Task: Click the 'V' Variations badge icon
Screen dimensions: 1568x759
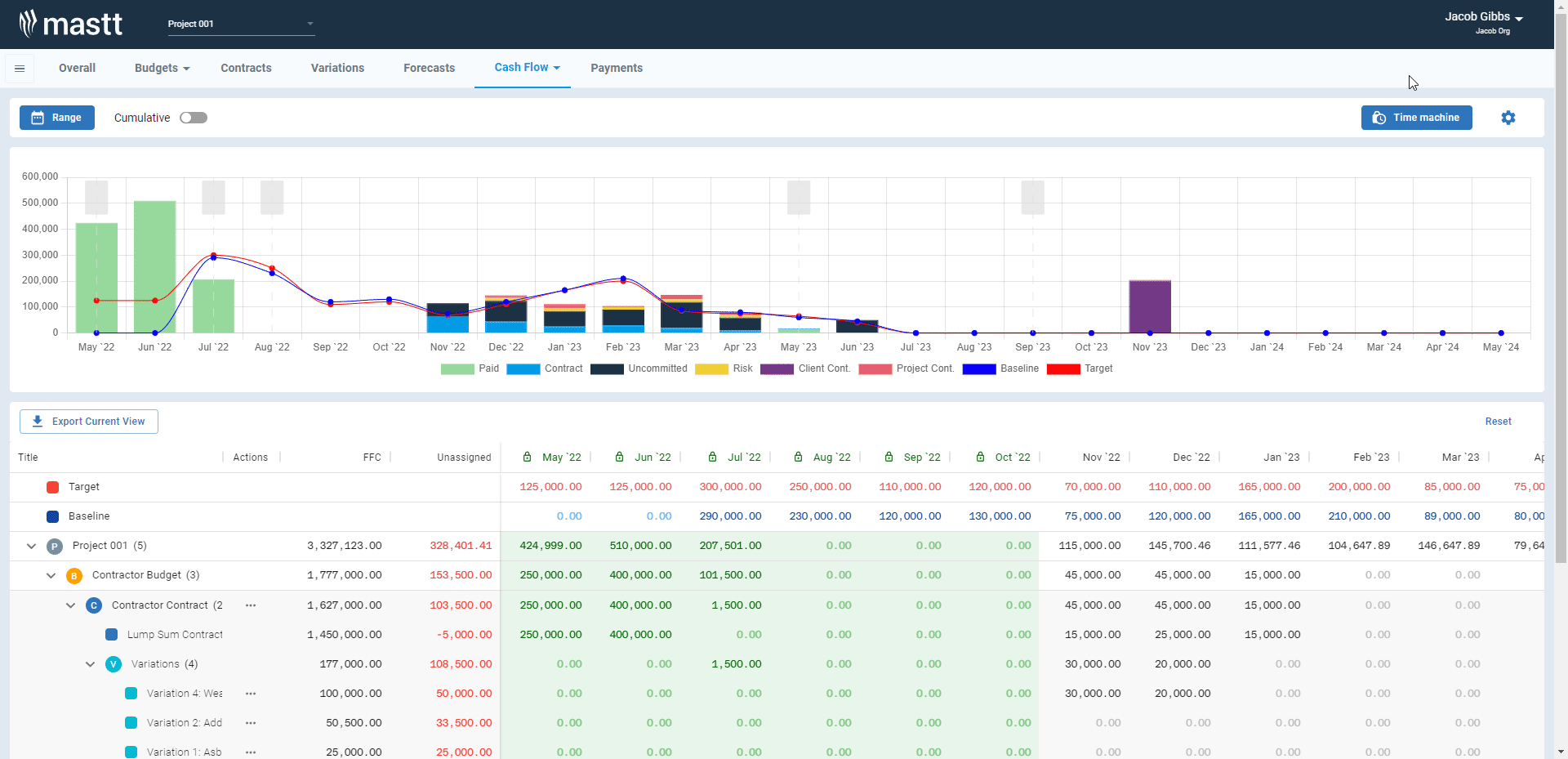Action: pos(114,664)
